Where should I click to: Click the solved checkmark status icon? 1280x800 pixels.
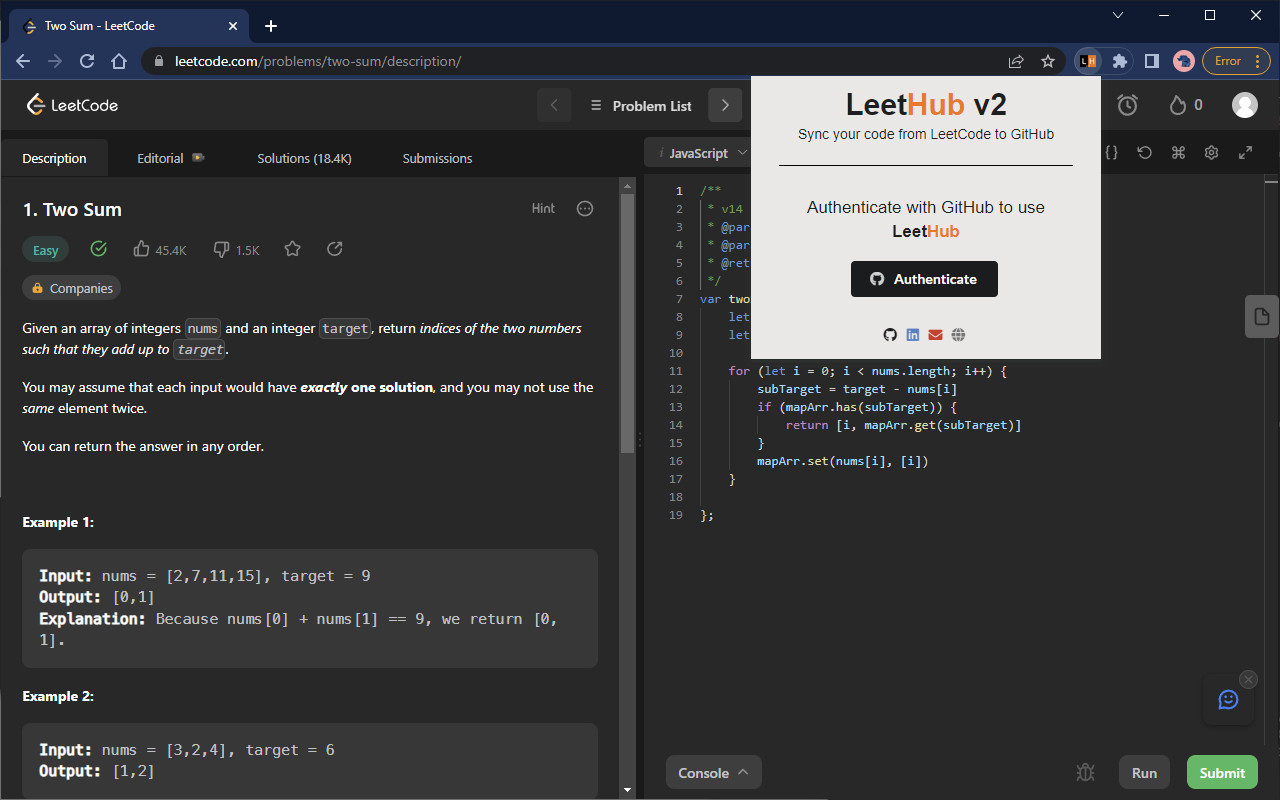(x=98, y=249)
